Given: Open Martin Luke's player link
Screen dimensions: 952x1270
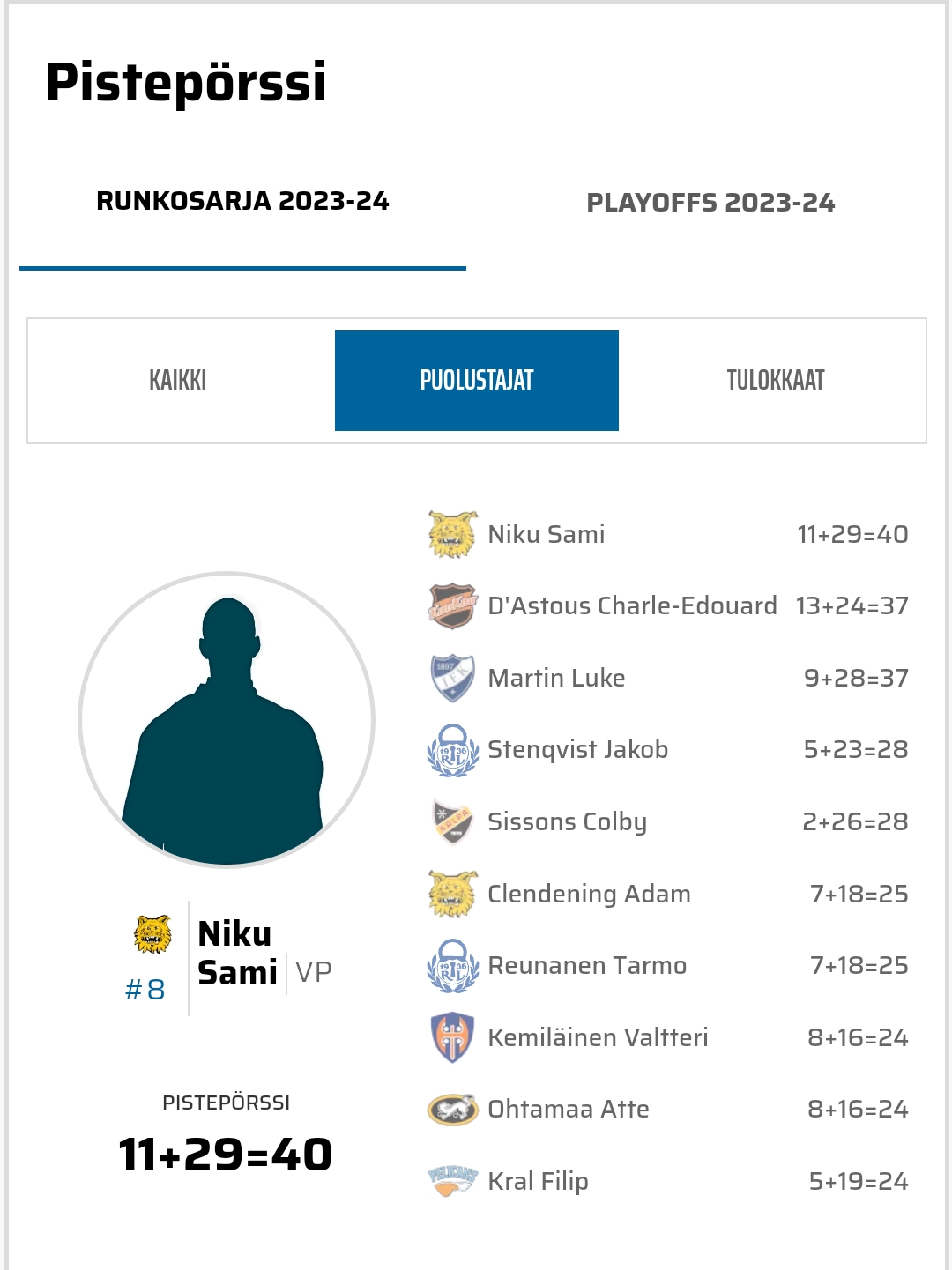Looking at the screenshot, I should pos(556,678).
